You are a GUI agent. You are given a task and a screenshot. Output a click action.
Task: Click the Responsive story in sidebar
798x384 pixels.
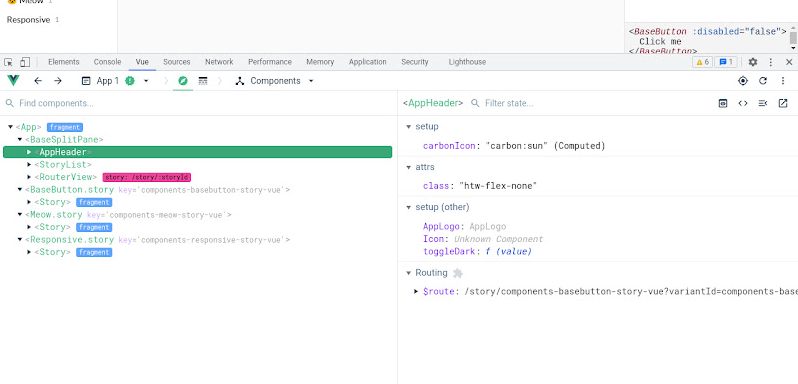pyautogui.click(x=28, y=20)
